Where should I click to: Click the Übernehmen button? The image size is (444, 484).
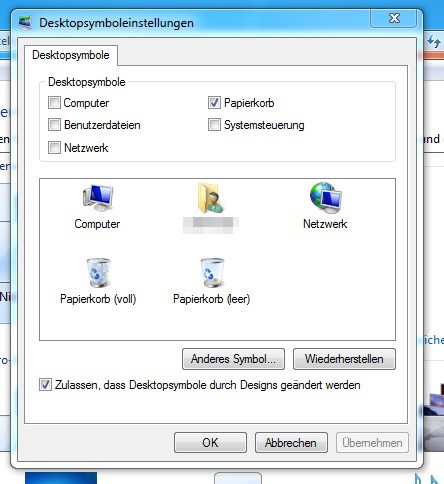coord(372,443)
